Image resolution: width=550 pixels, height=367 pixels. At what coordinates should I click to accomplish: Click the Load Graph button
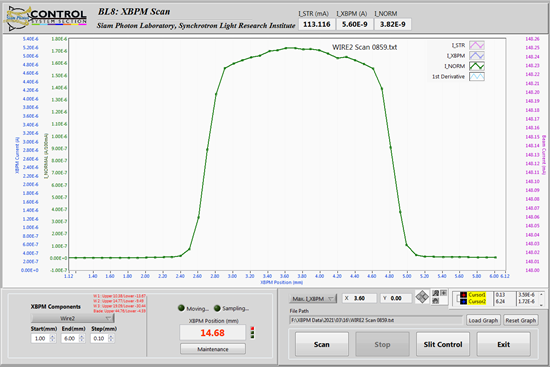click(483, 320)
